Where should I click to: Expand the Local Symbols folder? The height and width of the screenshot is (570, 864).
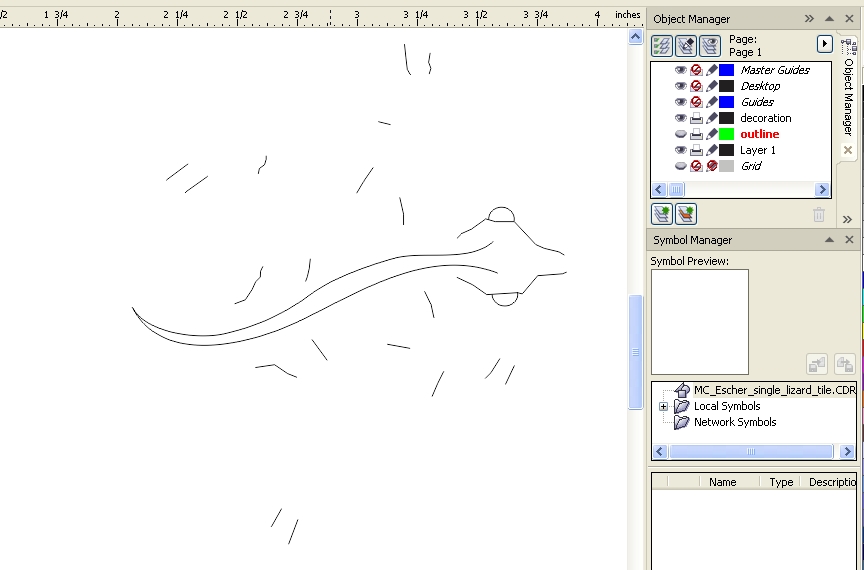[x=663, y=406]
